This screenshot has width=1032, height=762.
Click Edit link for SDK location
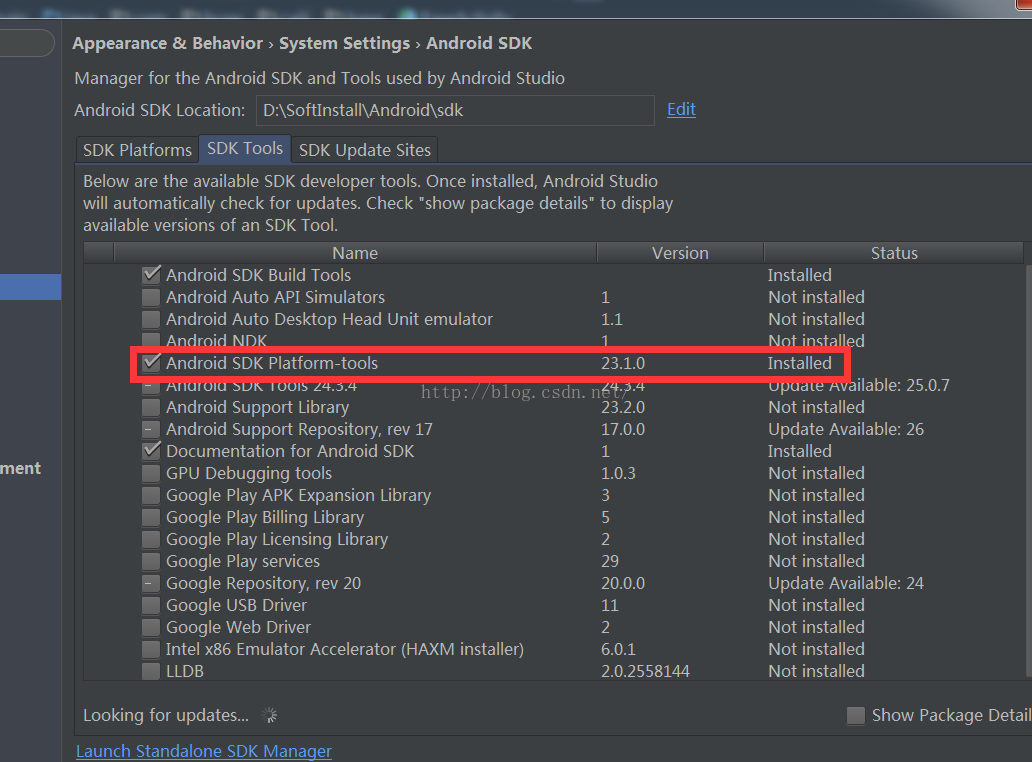681,109
